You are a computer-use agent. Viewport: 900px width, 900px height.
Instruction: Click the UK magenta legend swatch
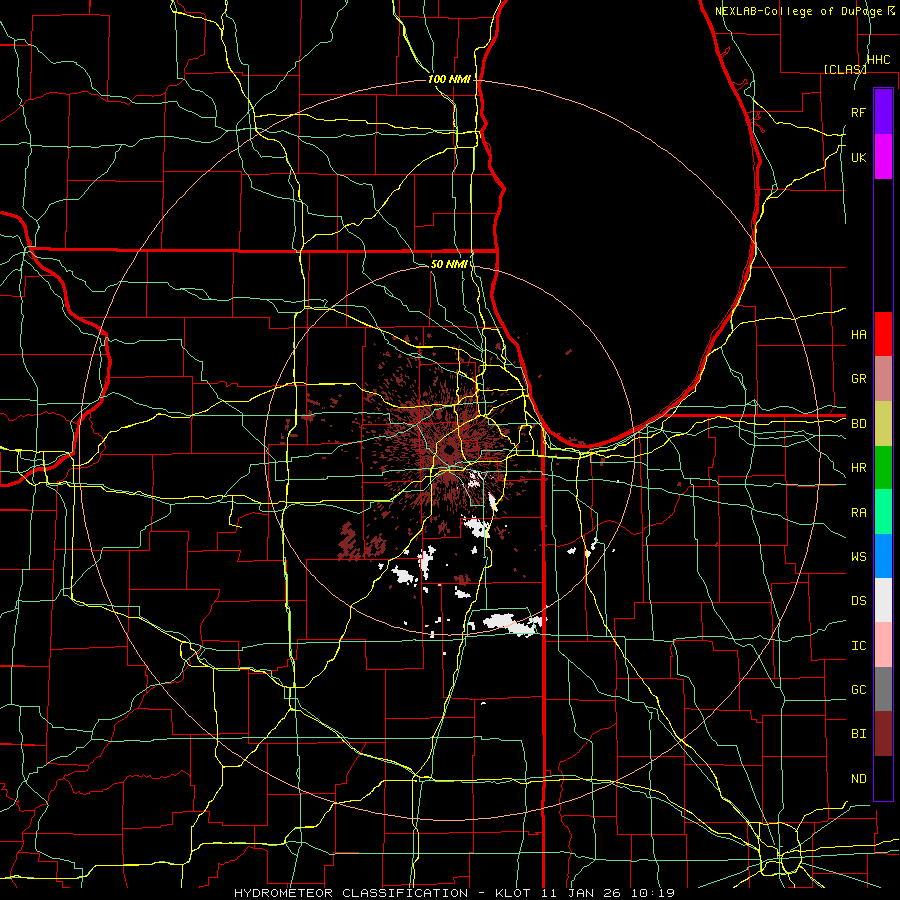coord(883,157)
